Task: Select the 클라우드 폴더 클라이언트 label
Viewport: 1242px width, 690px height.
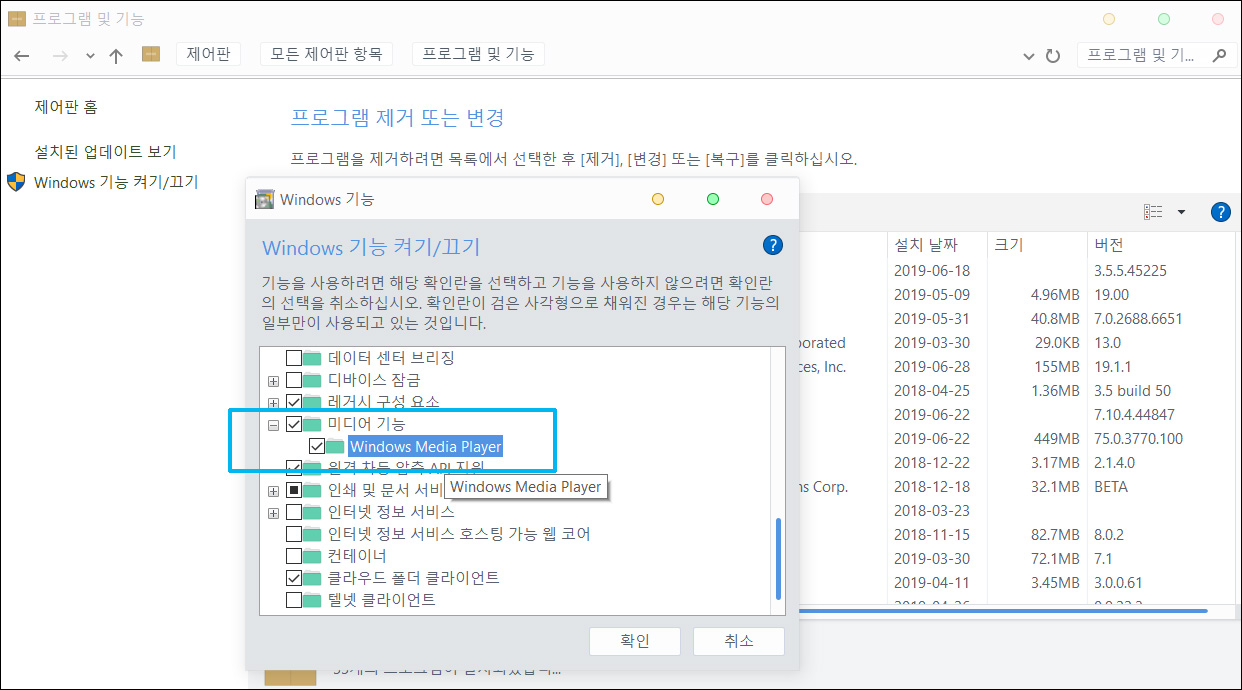Action: click(x=414, y=578)
